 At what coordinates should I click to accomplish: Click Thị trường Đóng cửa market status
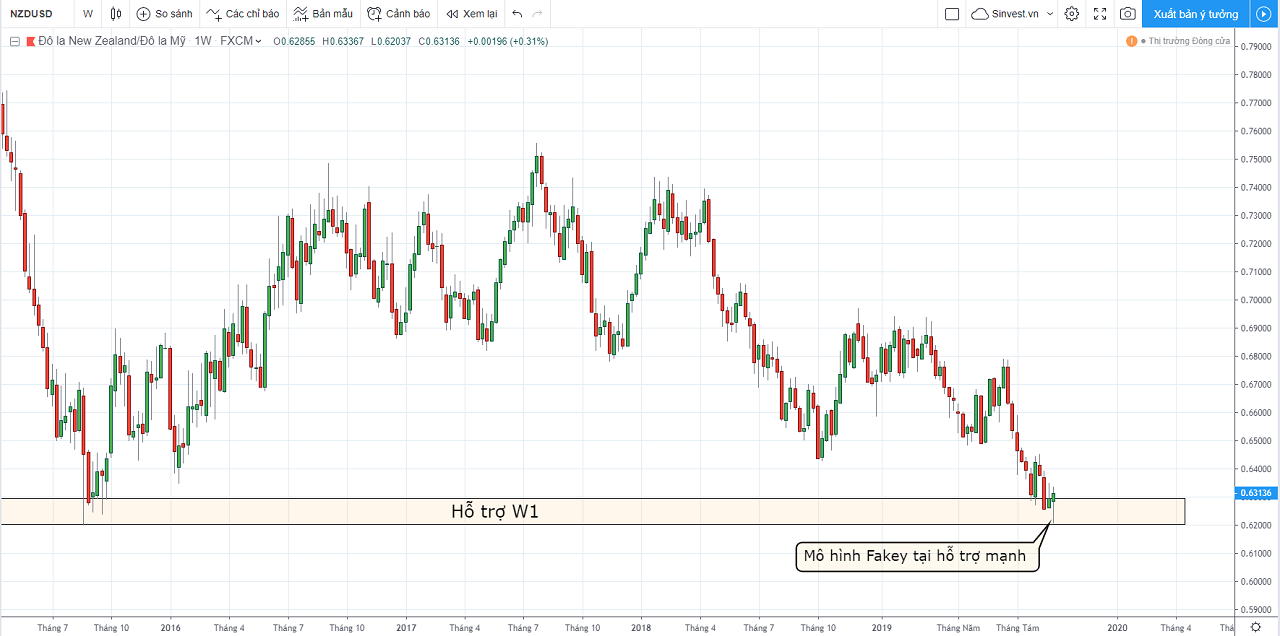(1189, 41)
